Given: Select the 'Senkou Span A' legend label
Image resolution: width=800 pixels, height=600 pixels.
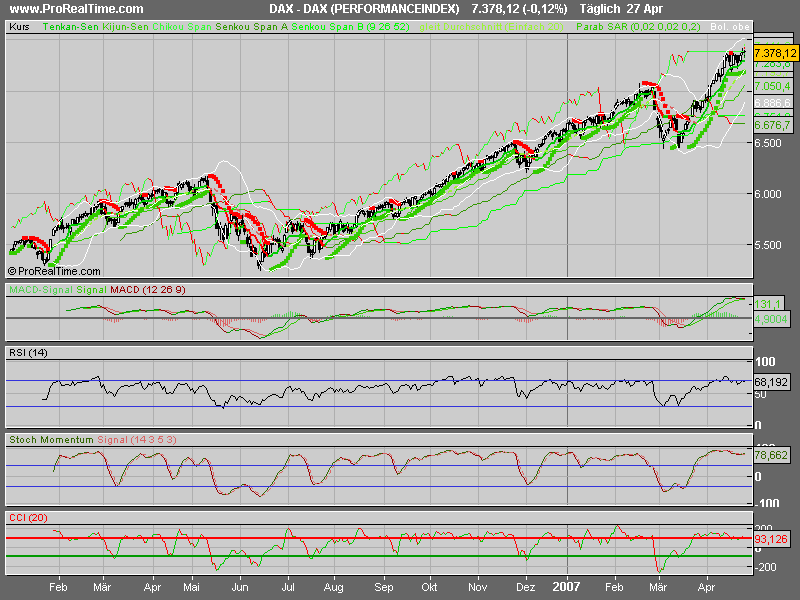Looking at the screenshot, I should click(x=252, y=27).
